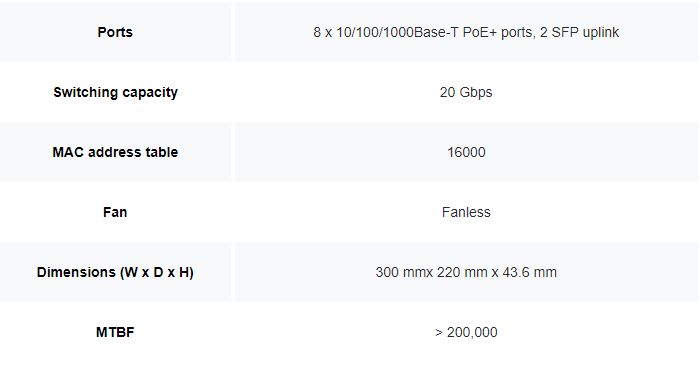Click the 20 Gbps value cell

click(x=466, y=92)
